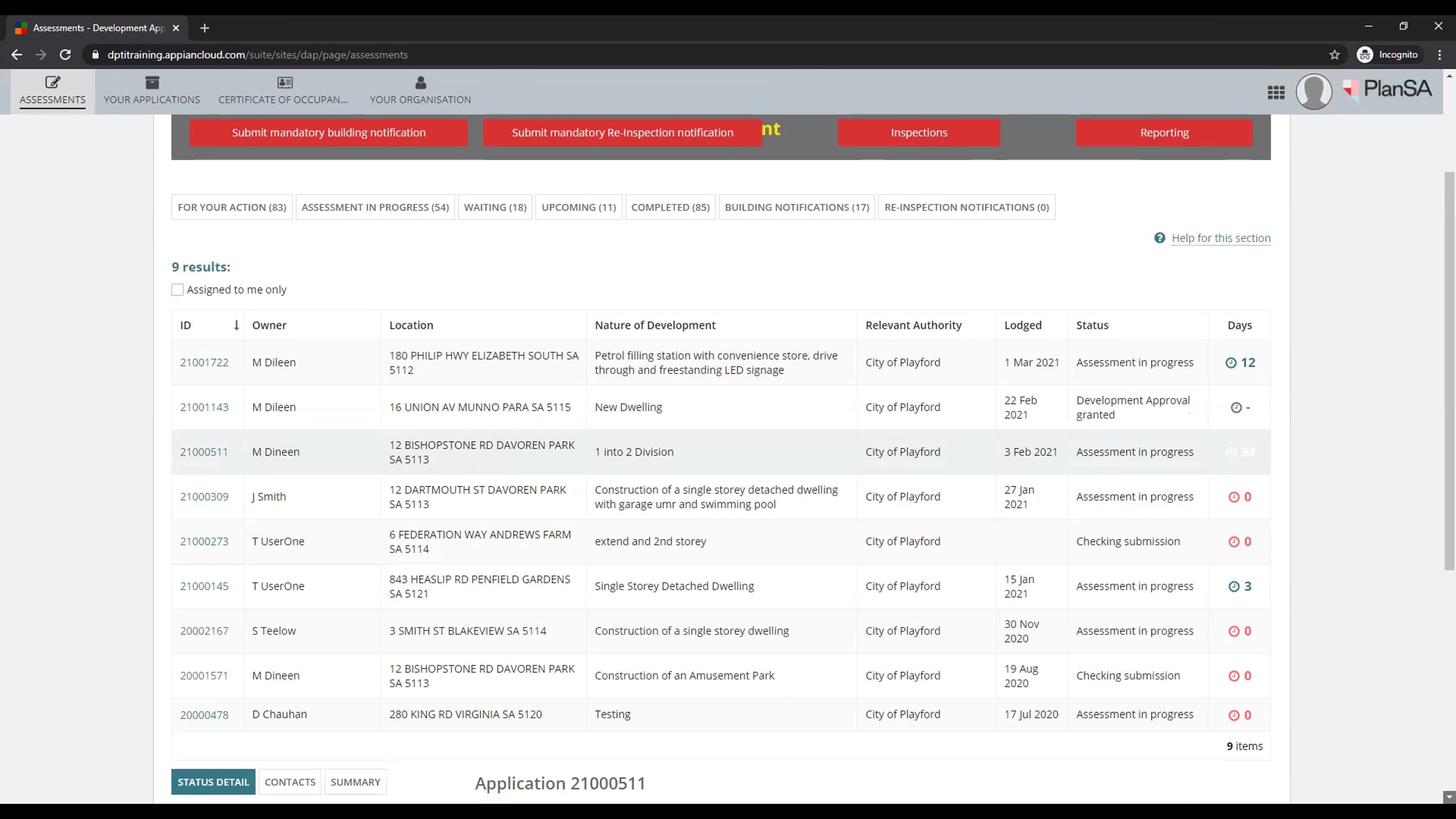
Task: Switch to Re-Inspection Notifications (0) tab
Action: pos(966,207)
